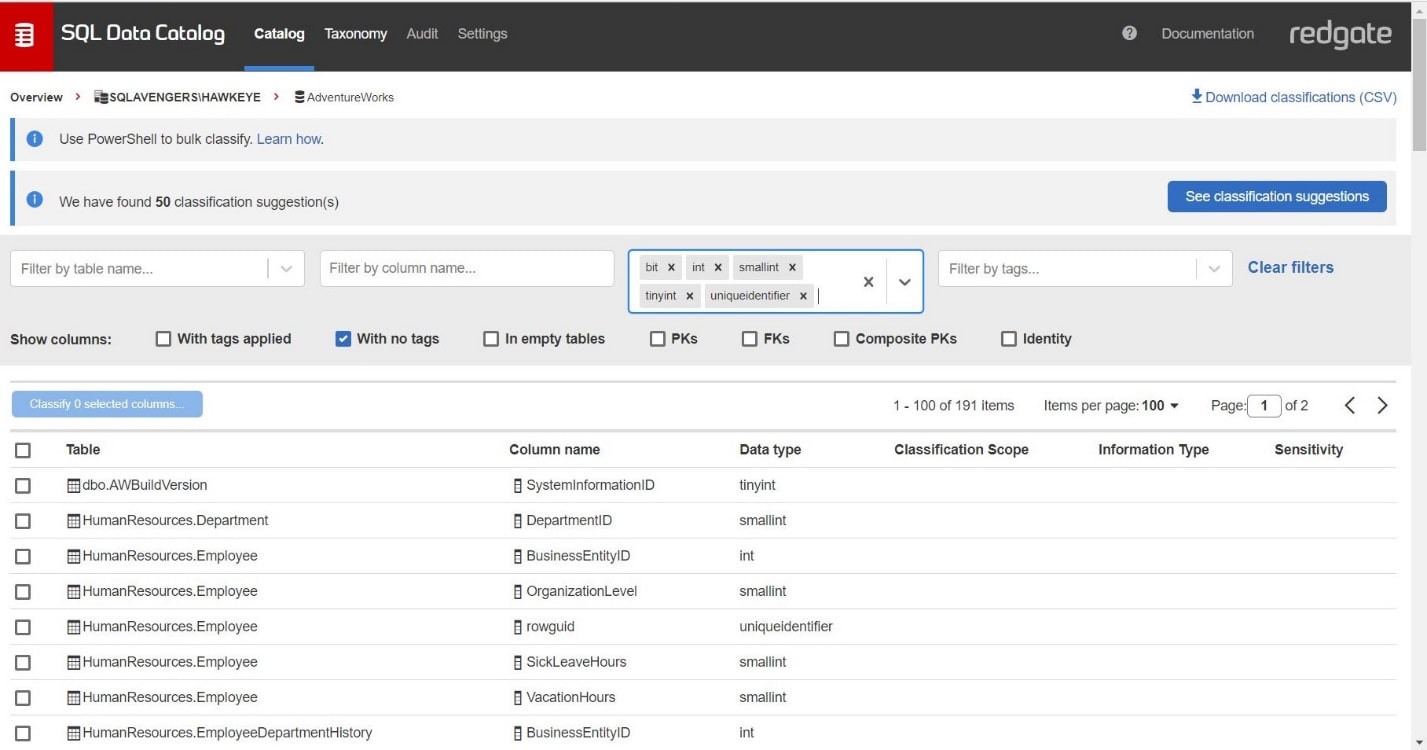The height and width of the screenshot is (750, 1427).
Task: Click See classification suggestions button
Action: pos(1277,197)
